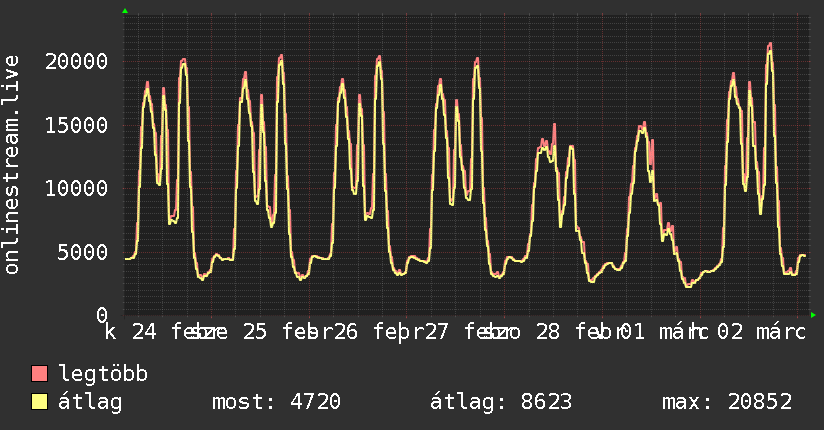
Task: Click the 10000 y-axis label
Action: pyautogui.click(x=77, y=188)
